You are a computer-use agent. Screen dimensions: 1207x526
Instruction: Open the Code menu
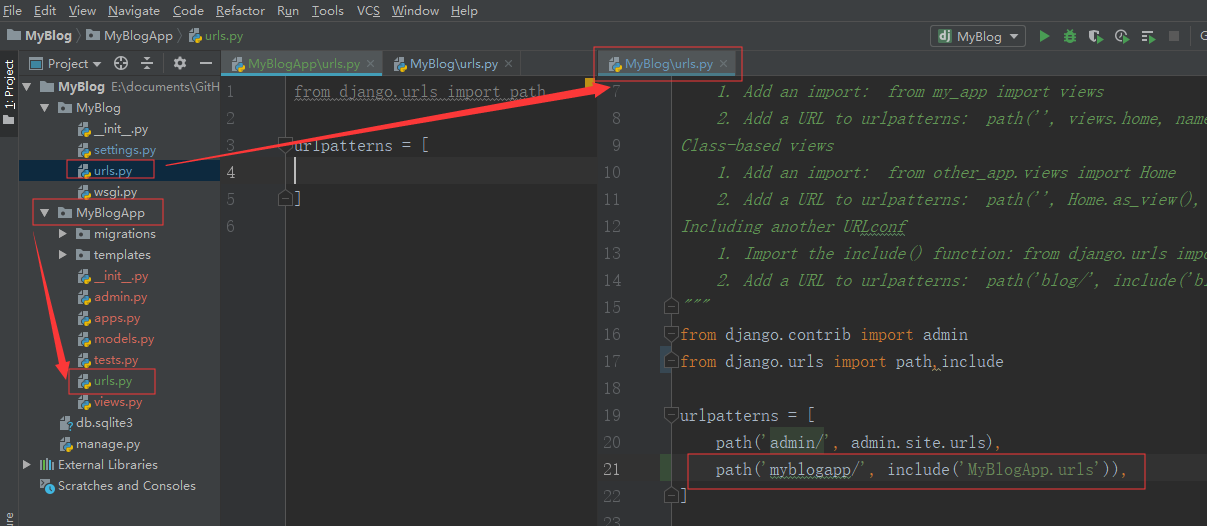(x=188, y=11)
